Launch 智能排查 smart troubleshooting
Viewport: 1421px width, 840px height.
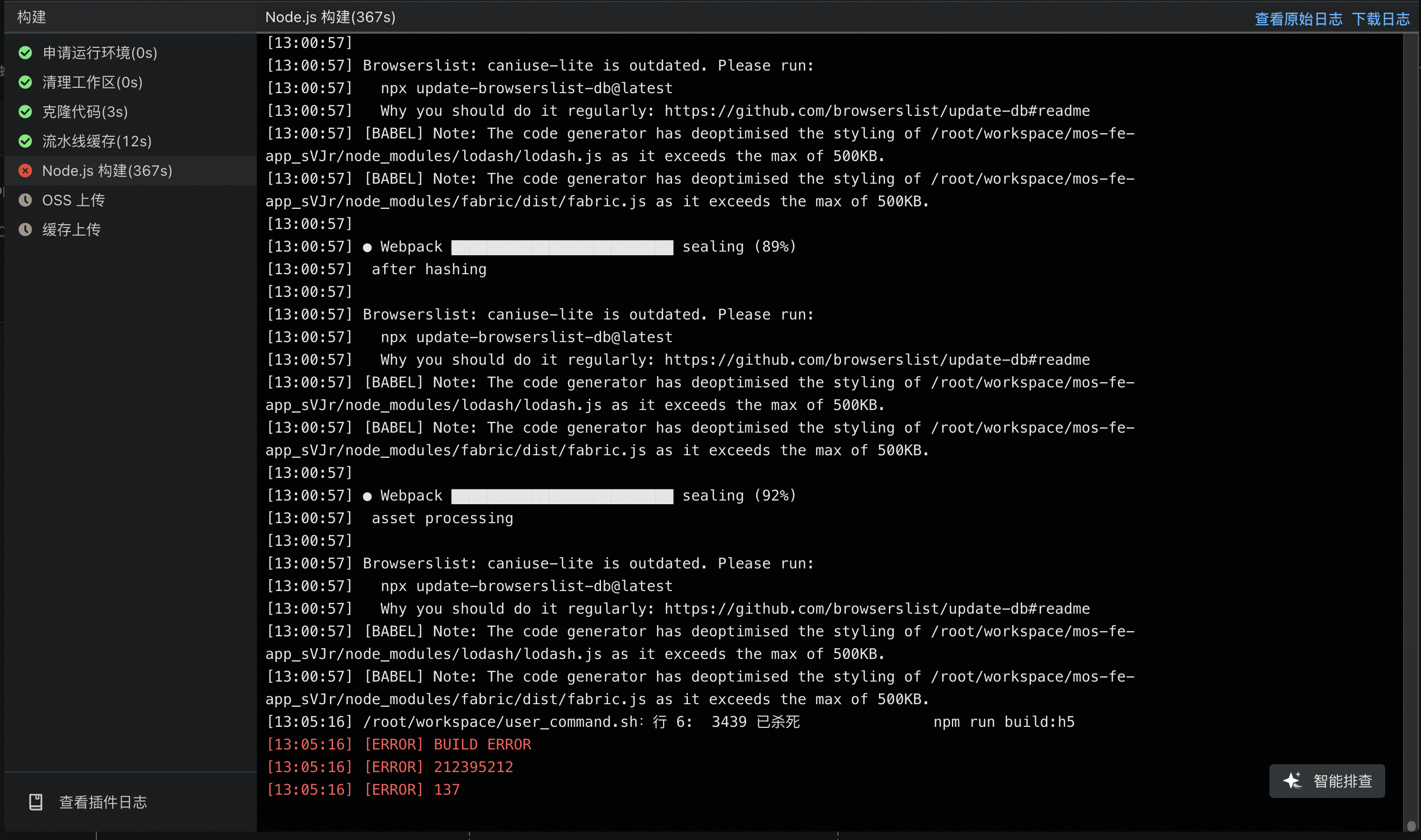[x=1327, y=781]
